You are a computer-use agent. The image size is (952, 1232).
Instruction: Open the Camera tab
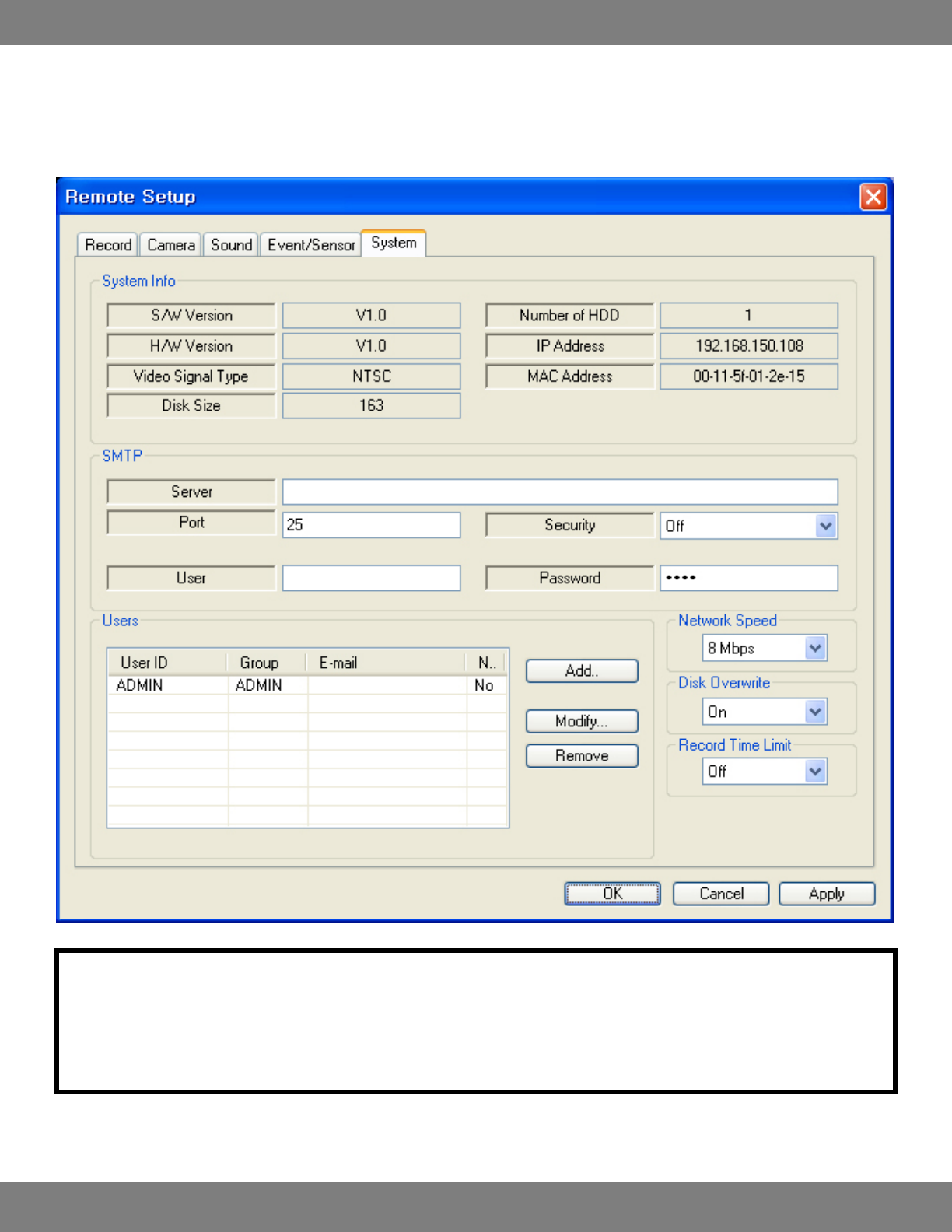tap(171, 245)
